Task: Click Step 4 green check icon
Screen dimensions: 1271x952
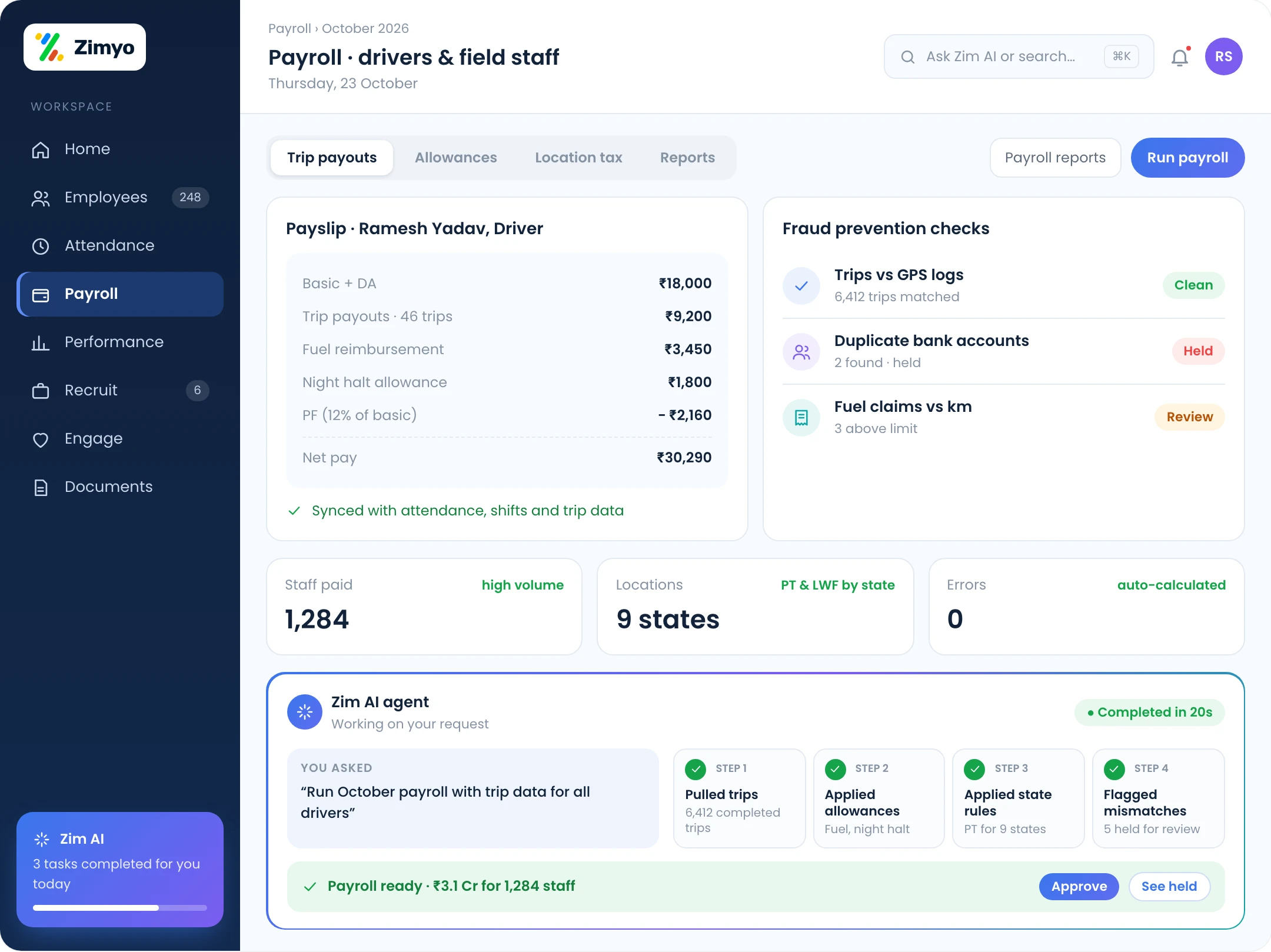Action: 1114,768
